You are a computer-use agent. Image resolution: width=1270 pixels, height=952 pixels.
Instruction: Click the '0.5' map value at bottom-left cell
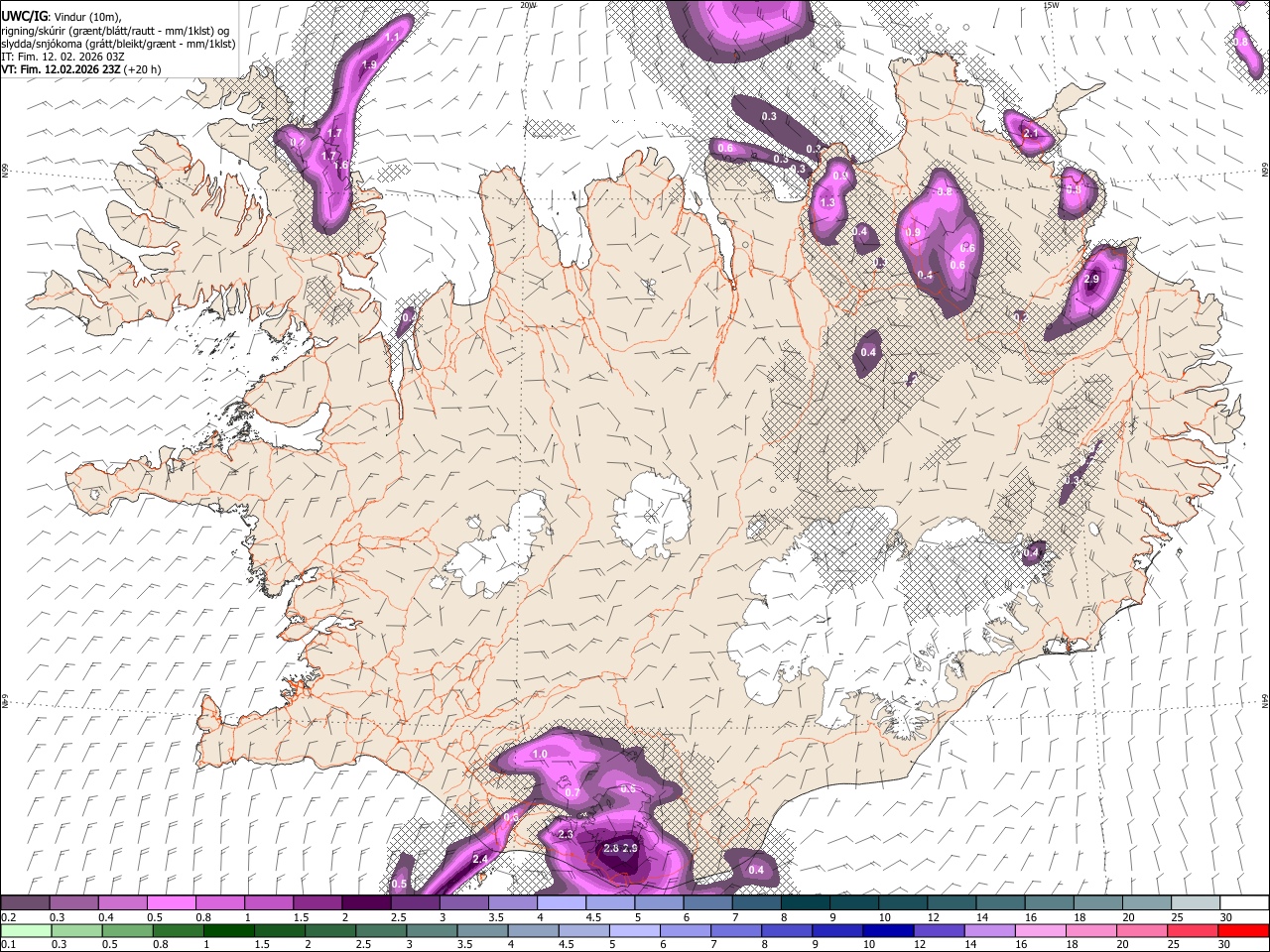point(399,884)
